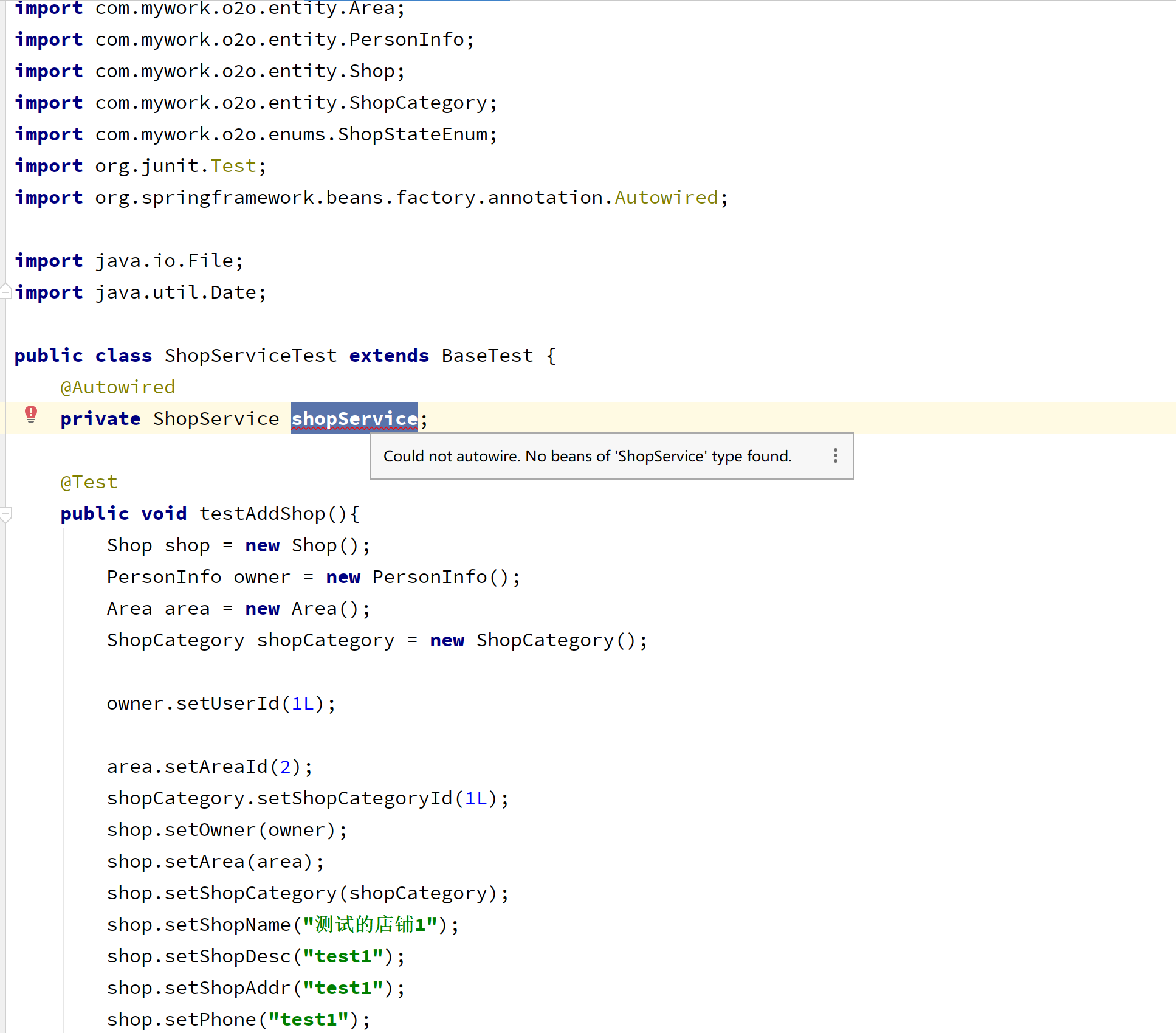The image size is (1176, 1033).
Task: Click area.setAreaId(2) statement
Action: 210,767
